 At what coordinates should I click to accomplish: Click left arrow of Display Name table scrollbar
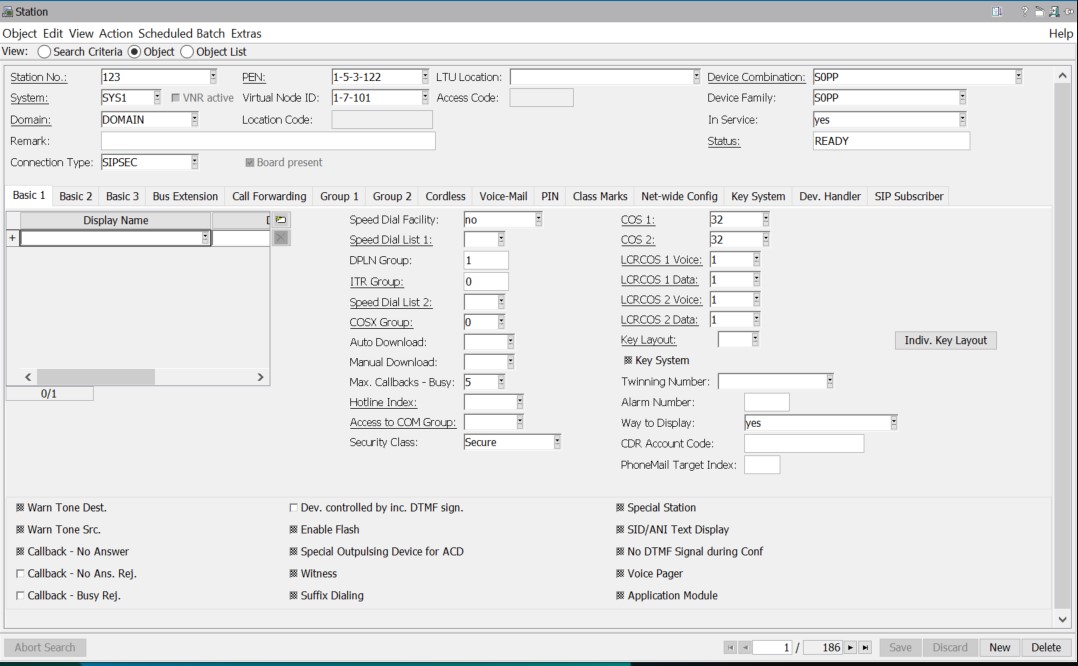click(28, 377)
